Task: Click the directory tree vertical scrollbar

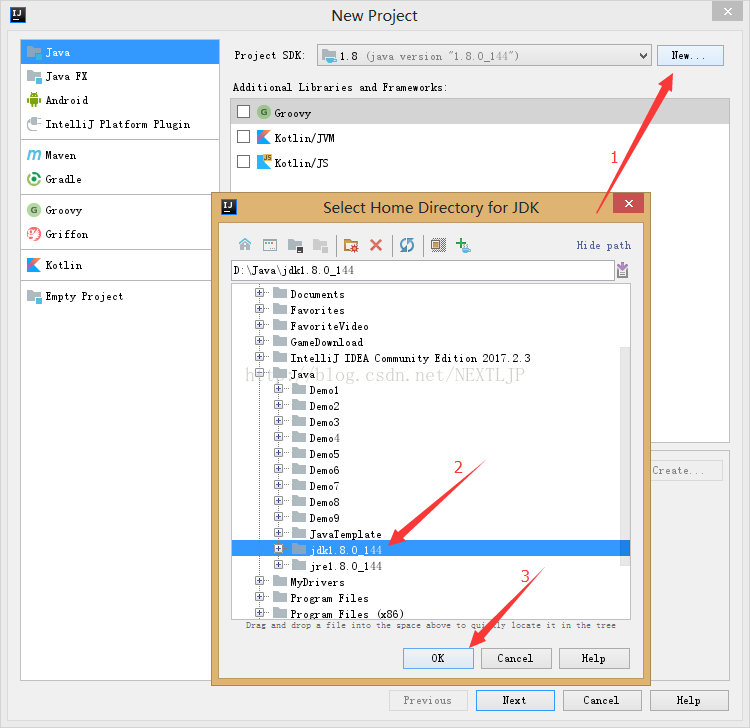Action: pyautogui.click(x=625, y=457)
